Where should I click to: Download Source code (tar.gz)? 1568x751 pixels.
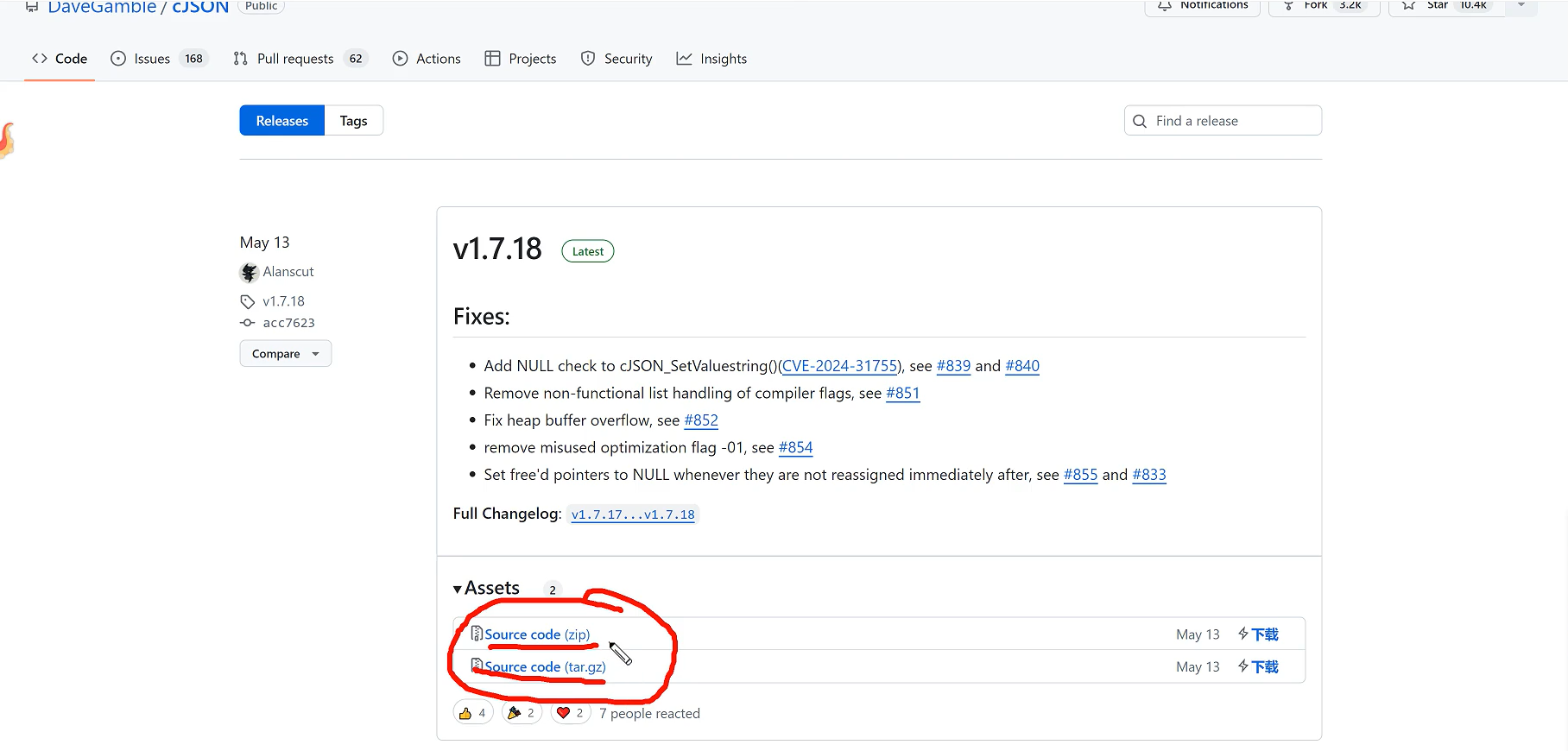click(545, 667)
